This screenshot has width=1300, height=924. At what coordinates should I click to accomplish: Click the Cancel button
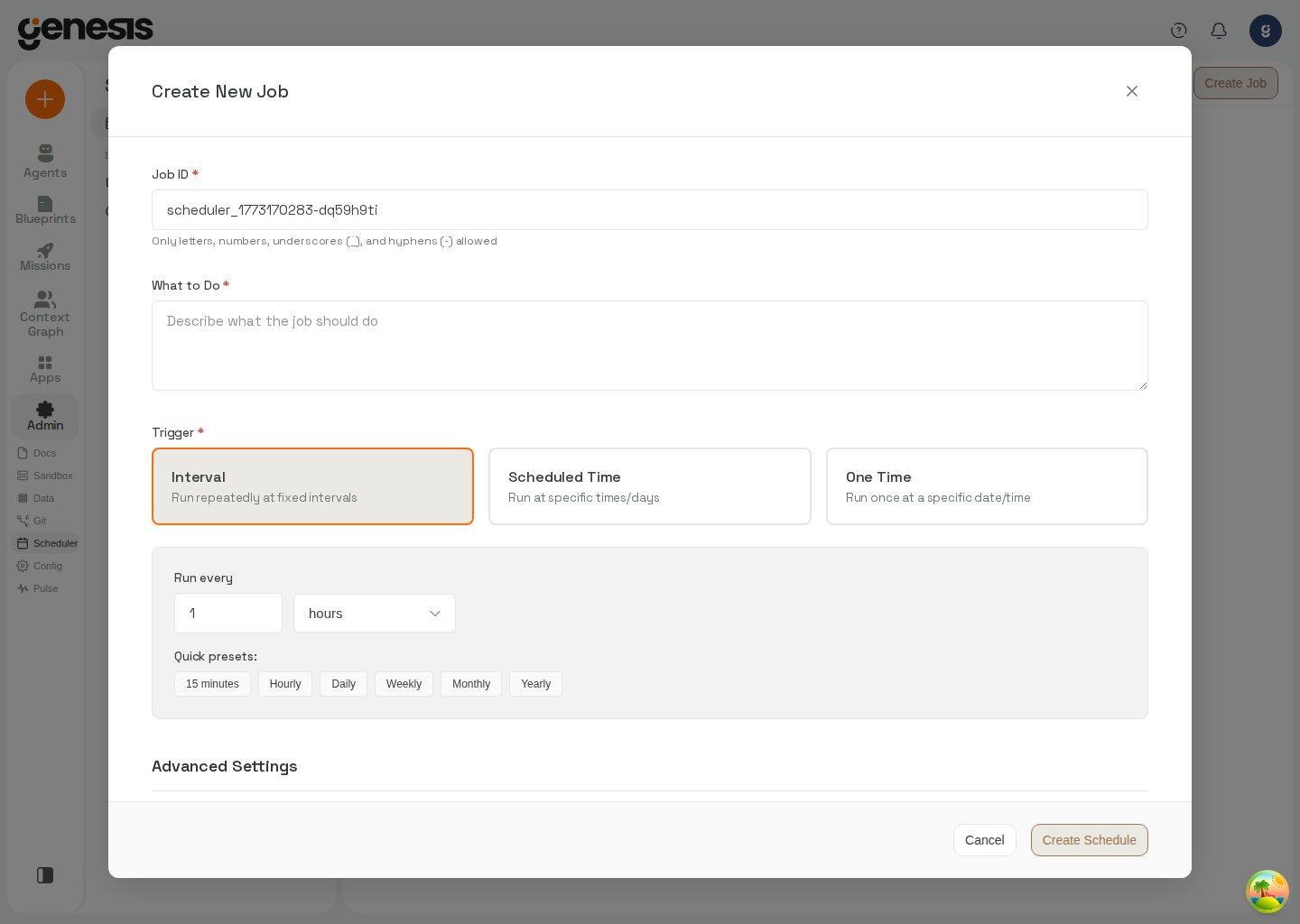(x=985, y=840)
